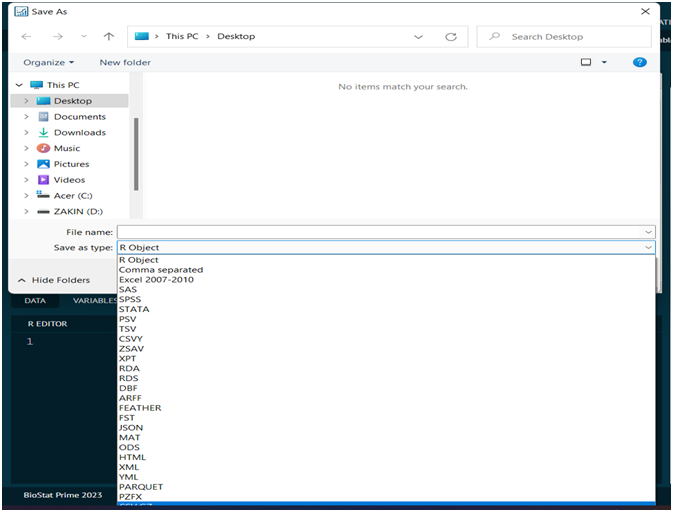
Task: Expand the Downloads tree node
Action: click(27, 133)
